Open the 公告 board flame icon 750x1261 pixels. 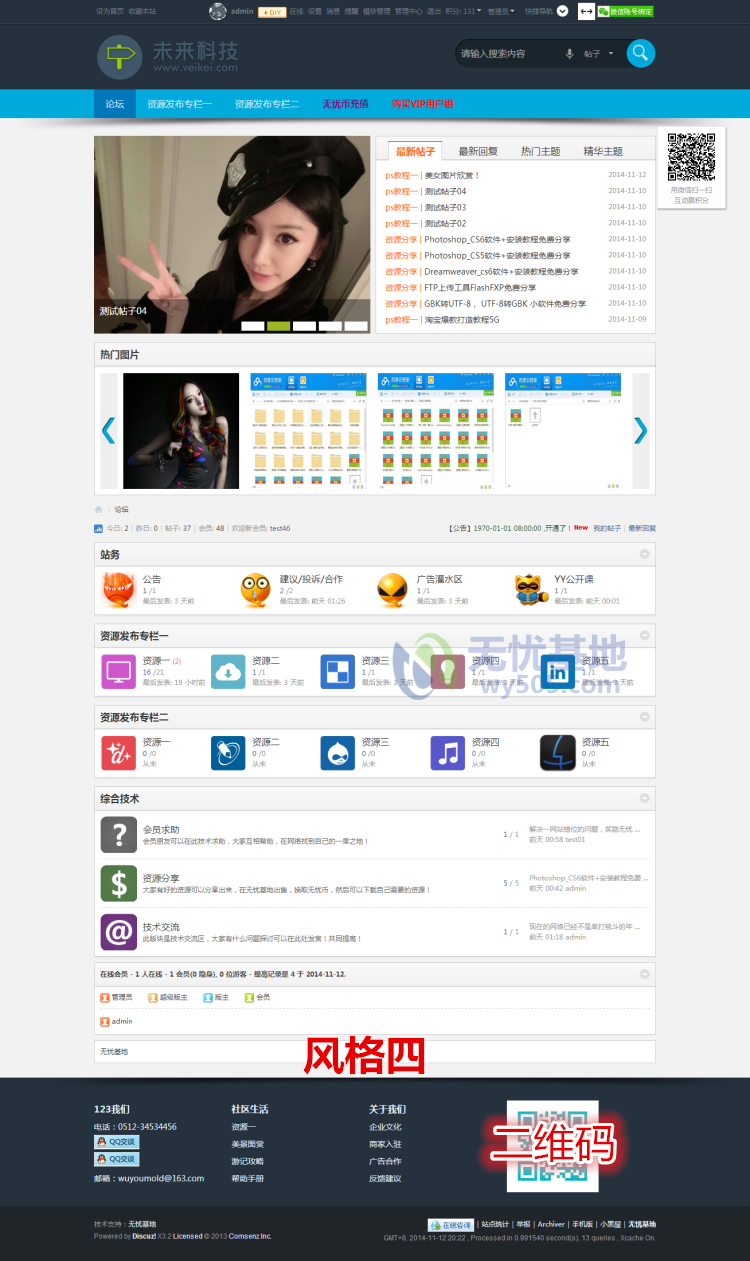pyautogui.click(x=118, y=590)
